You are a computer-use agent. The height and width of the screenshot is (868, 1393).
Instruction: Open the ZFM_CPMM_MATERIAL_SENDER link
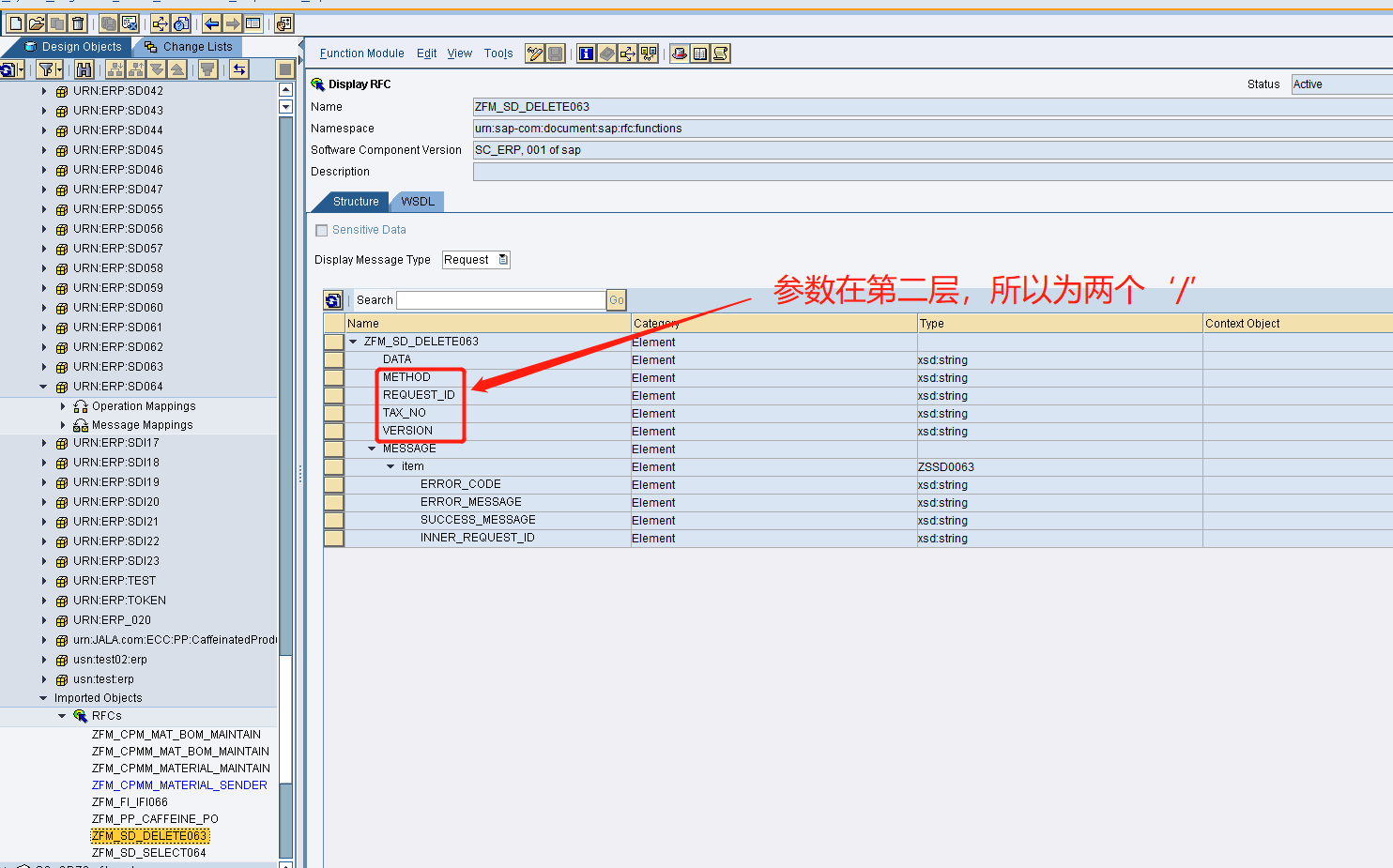coord(179,784)
